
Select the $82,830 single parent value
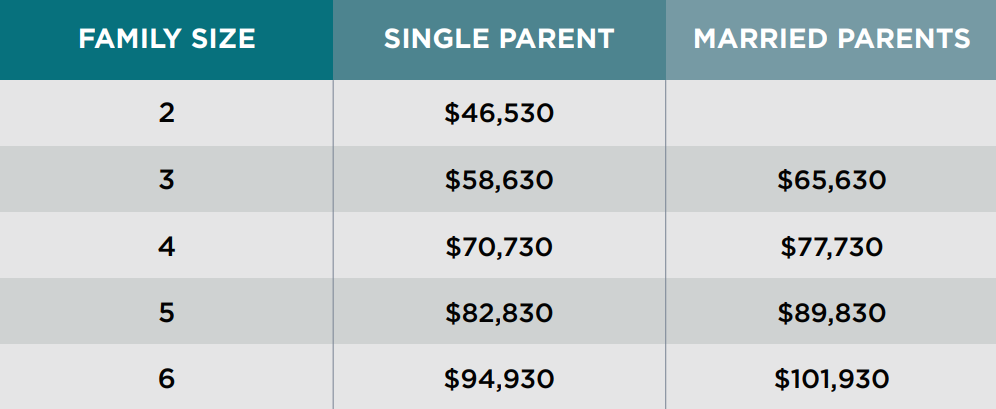499,312
